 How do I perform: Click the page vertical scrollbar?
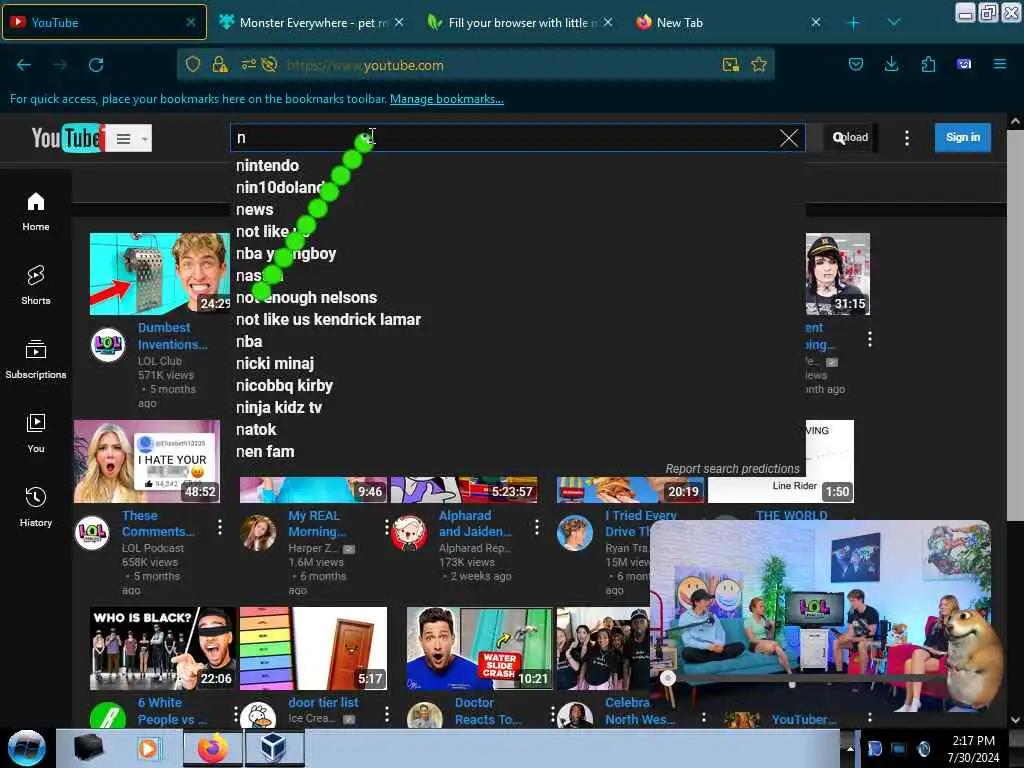tap(1015, 325)
